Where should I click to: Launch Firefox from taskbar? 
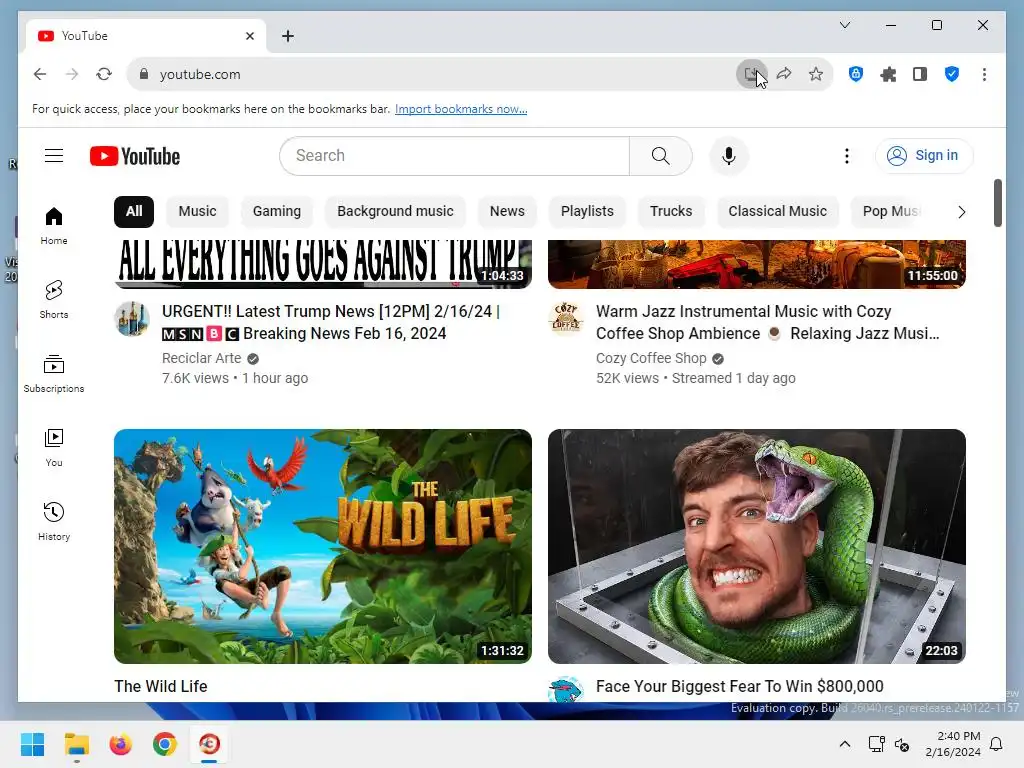[x=121, y=744]
